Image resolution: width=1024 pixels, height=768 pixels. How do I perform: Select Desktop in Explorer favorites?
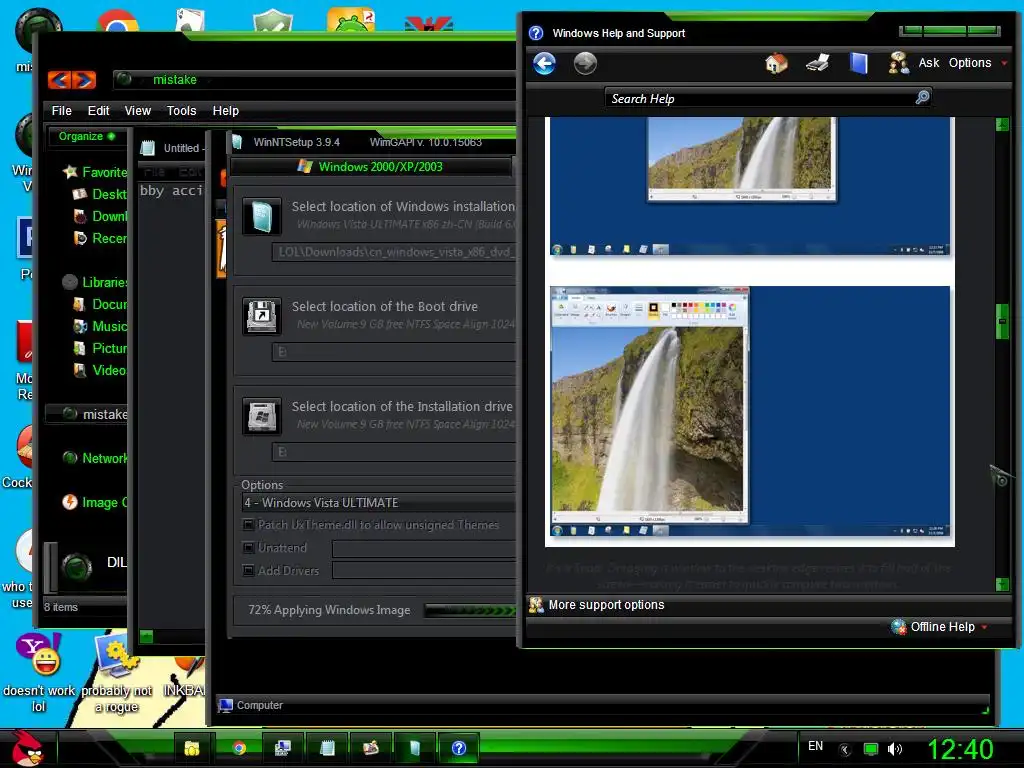coord(100,194)
